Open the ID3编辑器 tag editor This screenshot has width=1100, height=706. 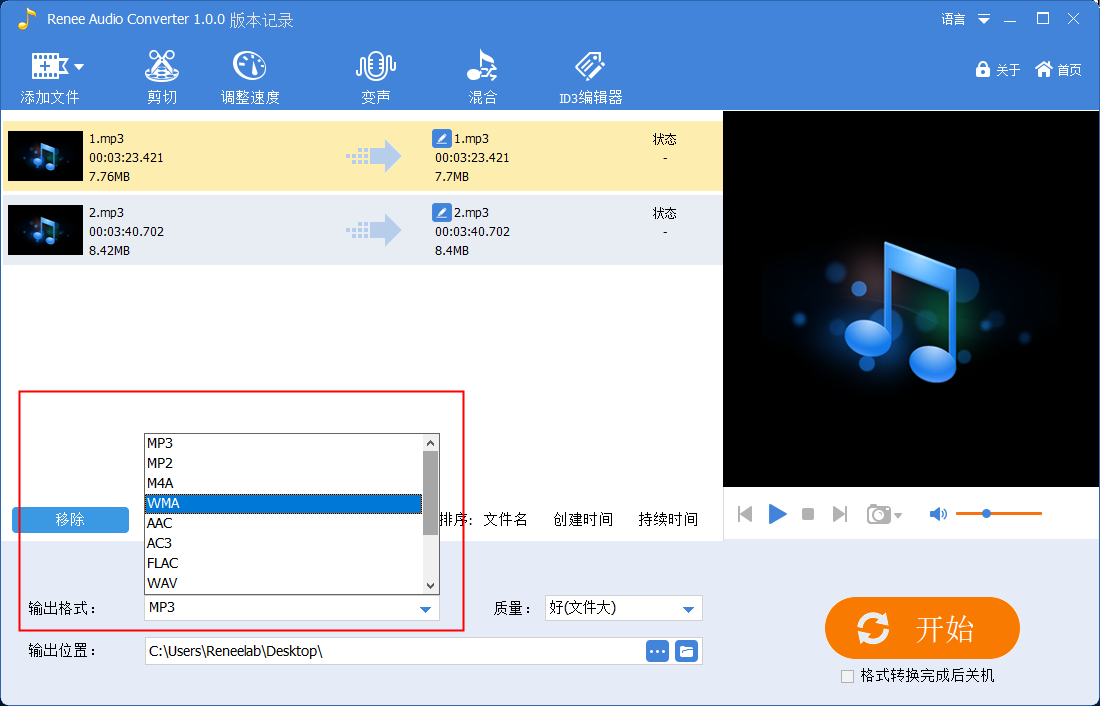[x=590, y=77]
